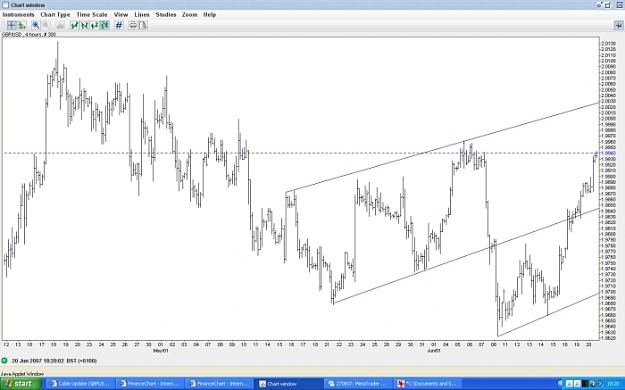This screenshot has width=625, height=390.
Task: Select the upper channel trend line
Action: pos(442,147)
